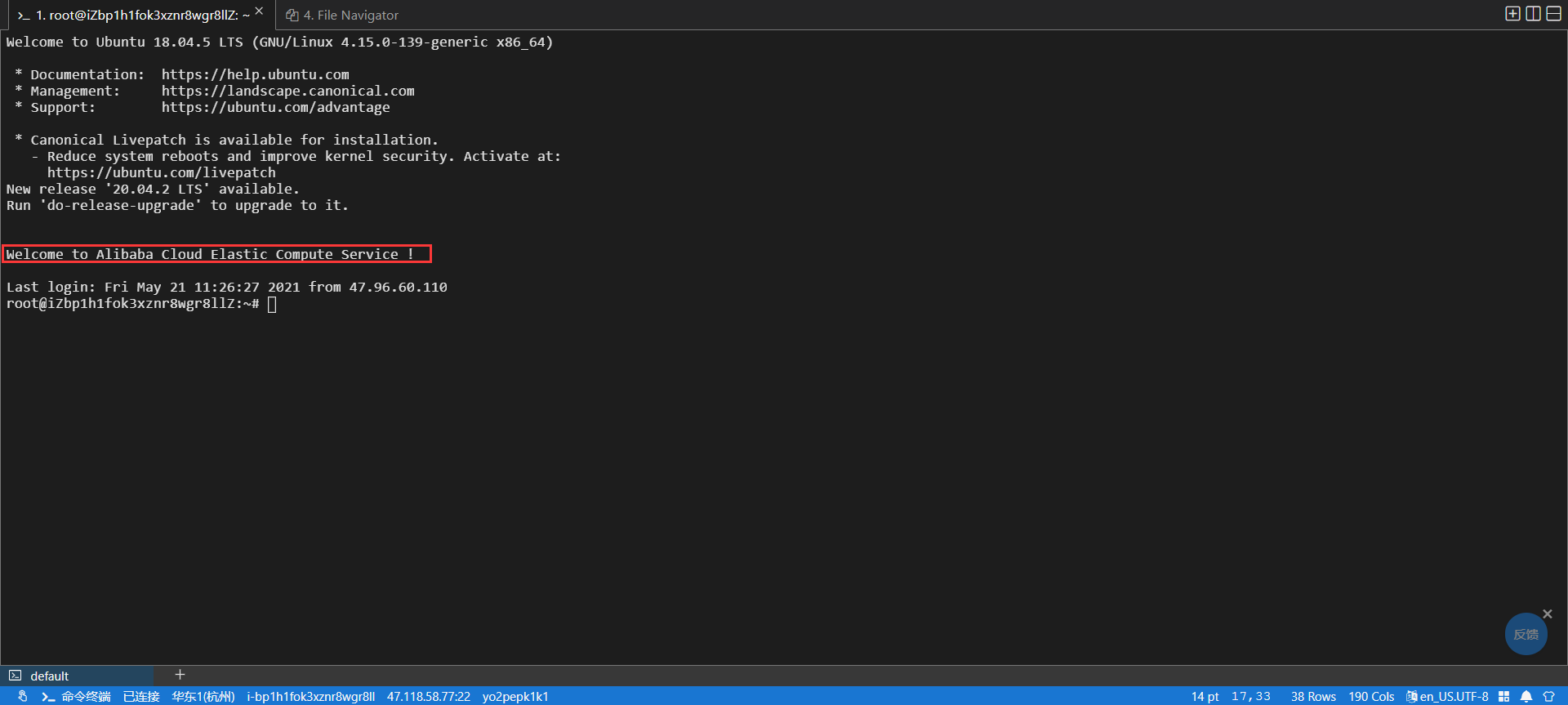Click the File Navigator tab icon
Viewport: 1568px width, 705px height.
pos(292,15)
